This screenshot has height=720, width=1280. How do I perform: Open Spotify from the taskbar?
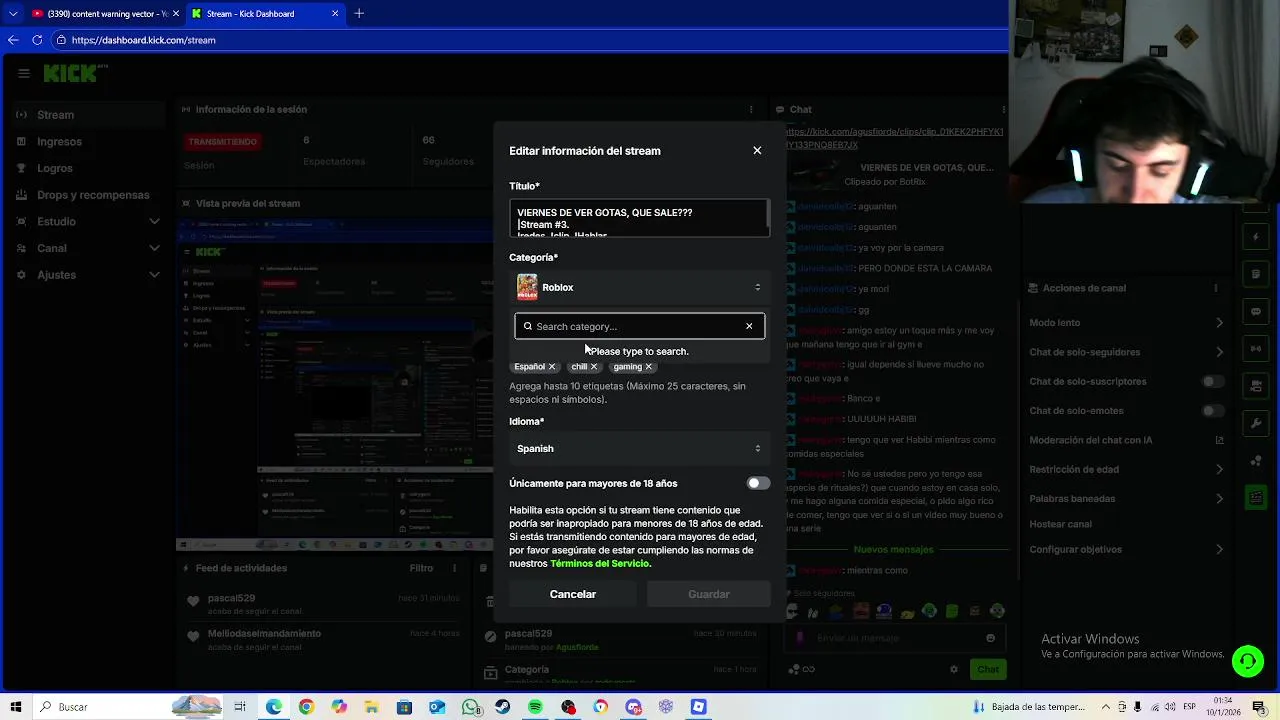point(535,707)
